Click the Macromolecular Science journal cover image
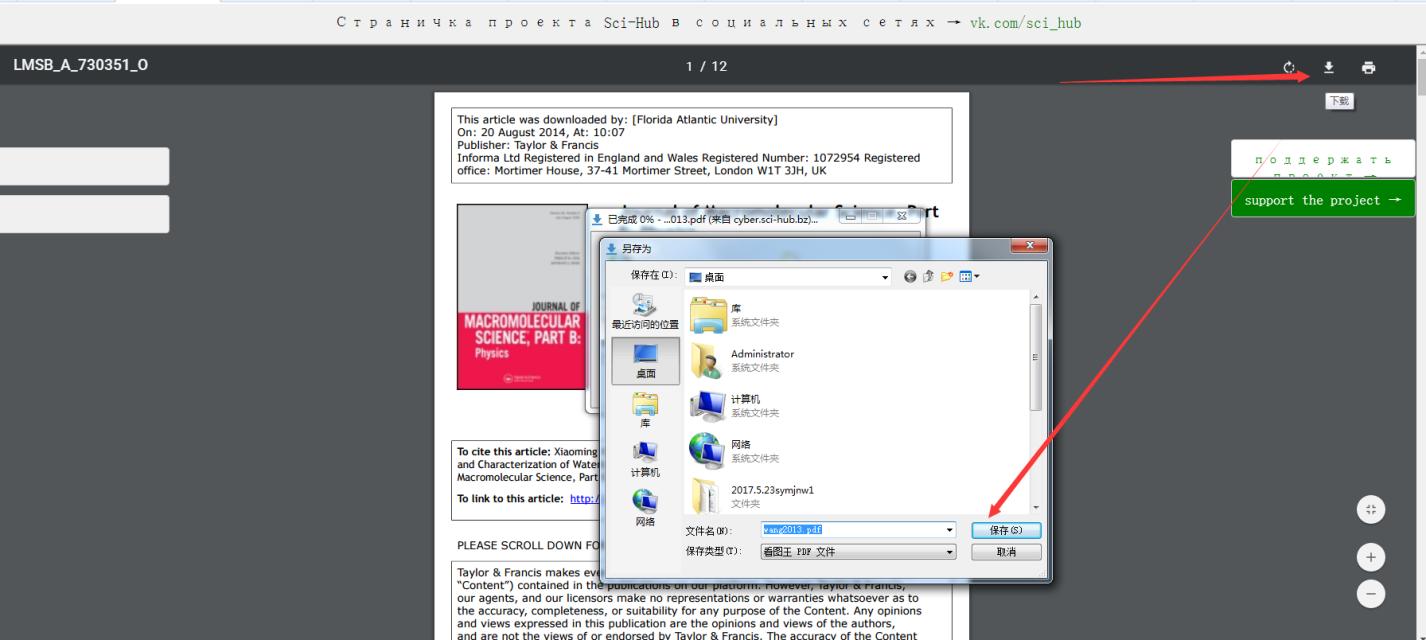Image resolution: width=1426 pixels, height=640 pixels. tap(521, 297)
